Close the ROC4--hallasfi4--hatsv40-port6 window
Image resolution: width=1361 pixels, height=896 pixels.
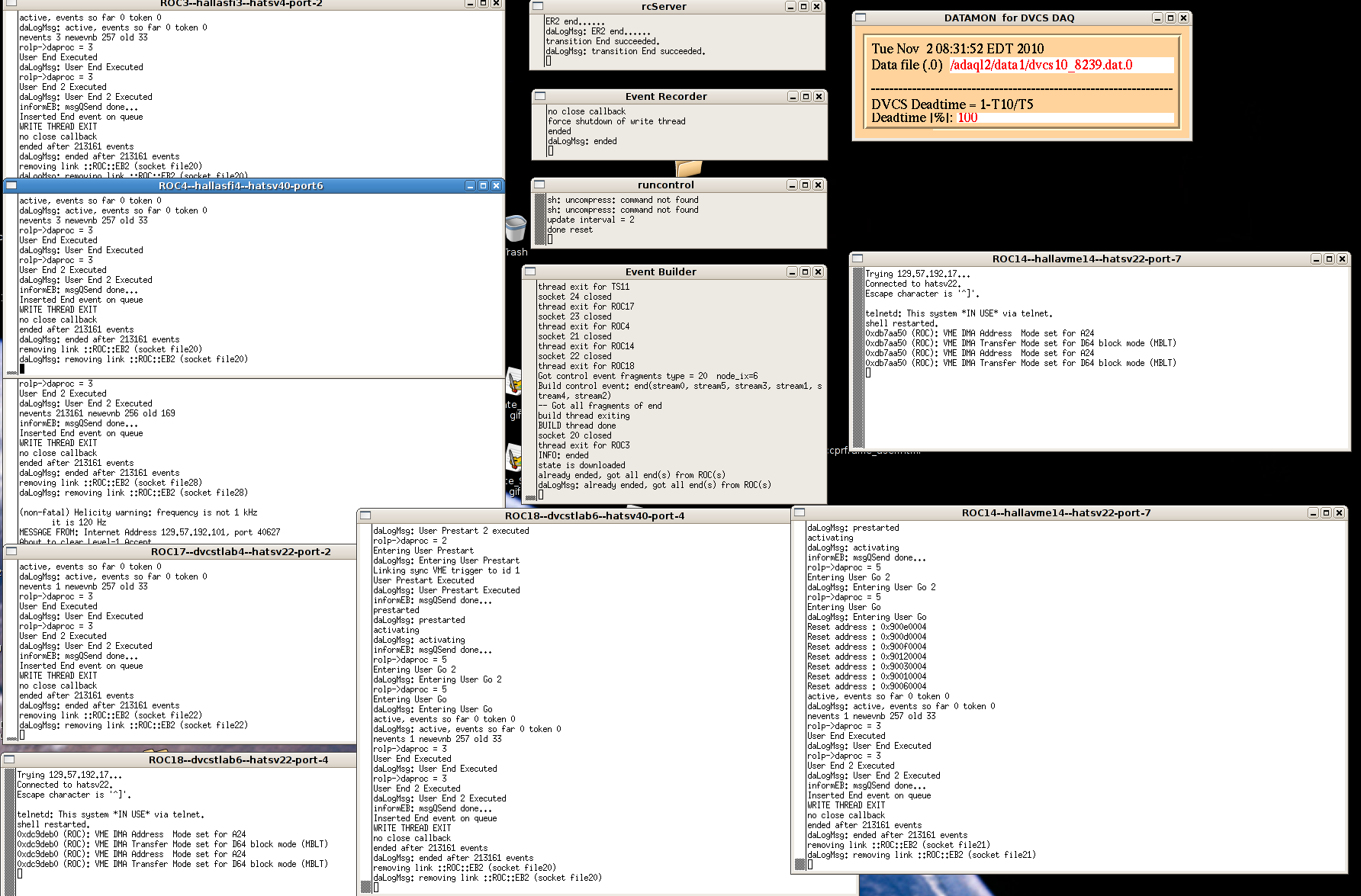point(496,186)
